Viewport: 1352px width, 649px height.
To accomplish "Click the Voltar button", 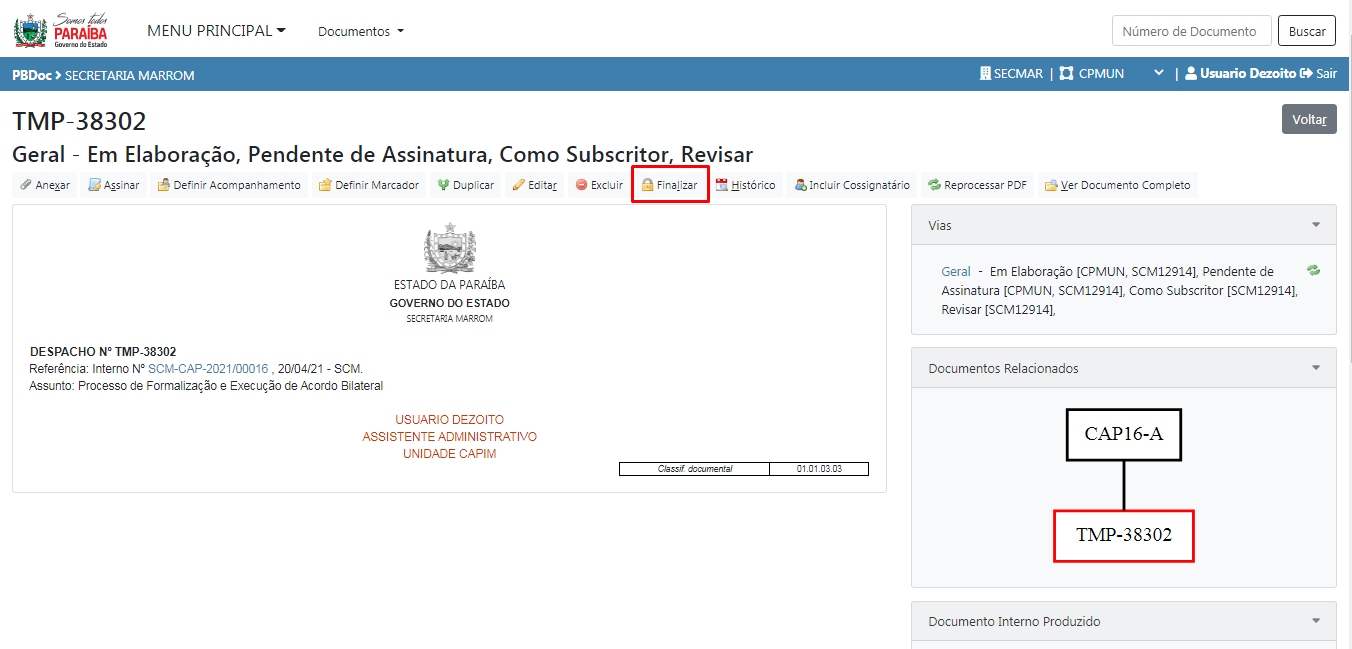I will 1308,119.
